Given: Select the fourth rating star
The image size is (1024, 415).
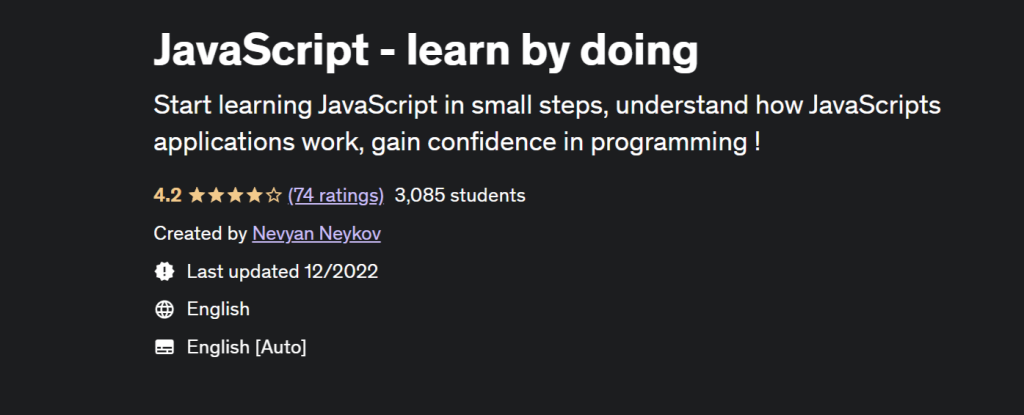Looking at the screenshot, I should coord(254,195).
